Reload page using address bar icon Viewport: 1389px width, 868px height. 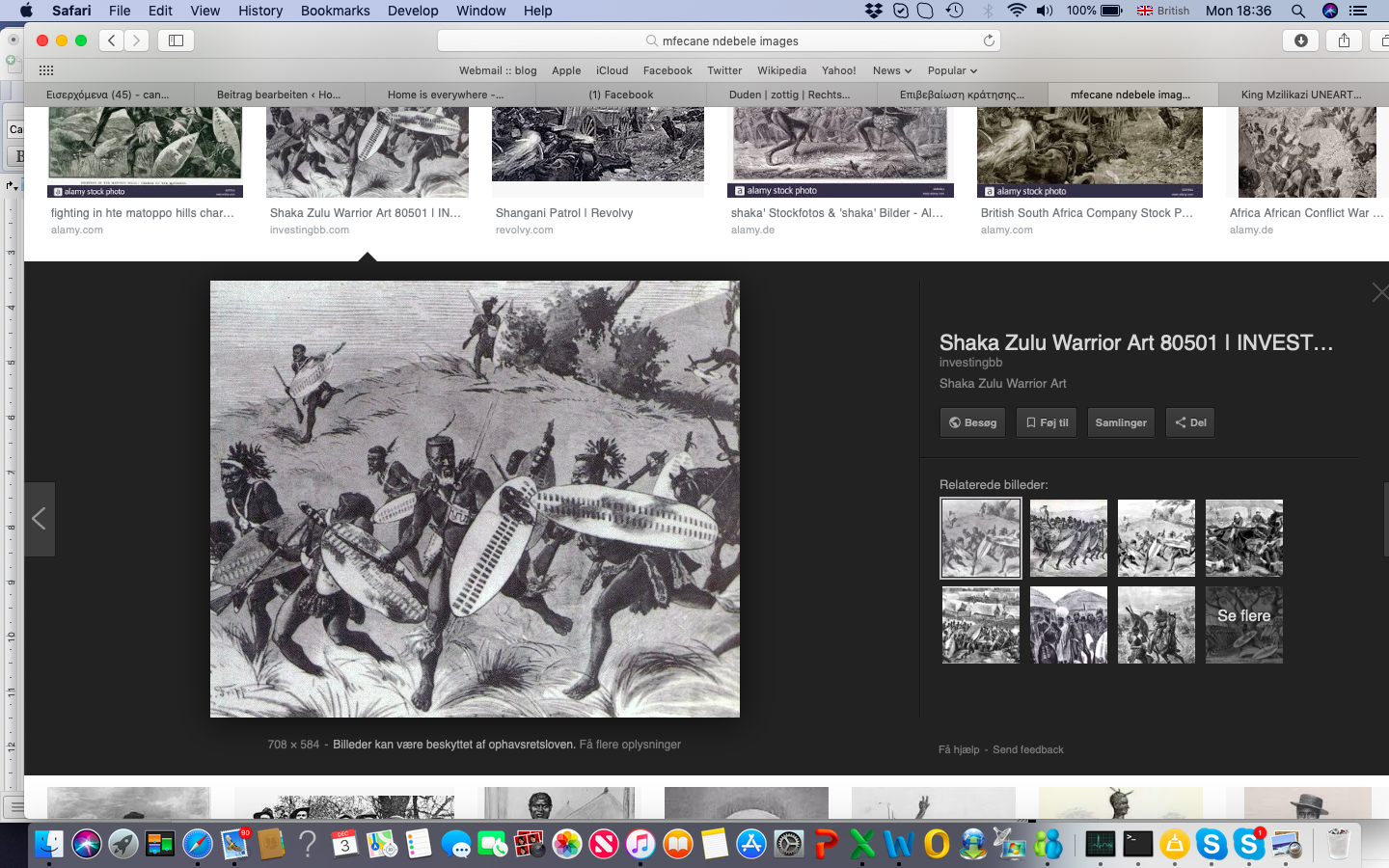coord(989,41)
